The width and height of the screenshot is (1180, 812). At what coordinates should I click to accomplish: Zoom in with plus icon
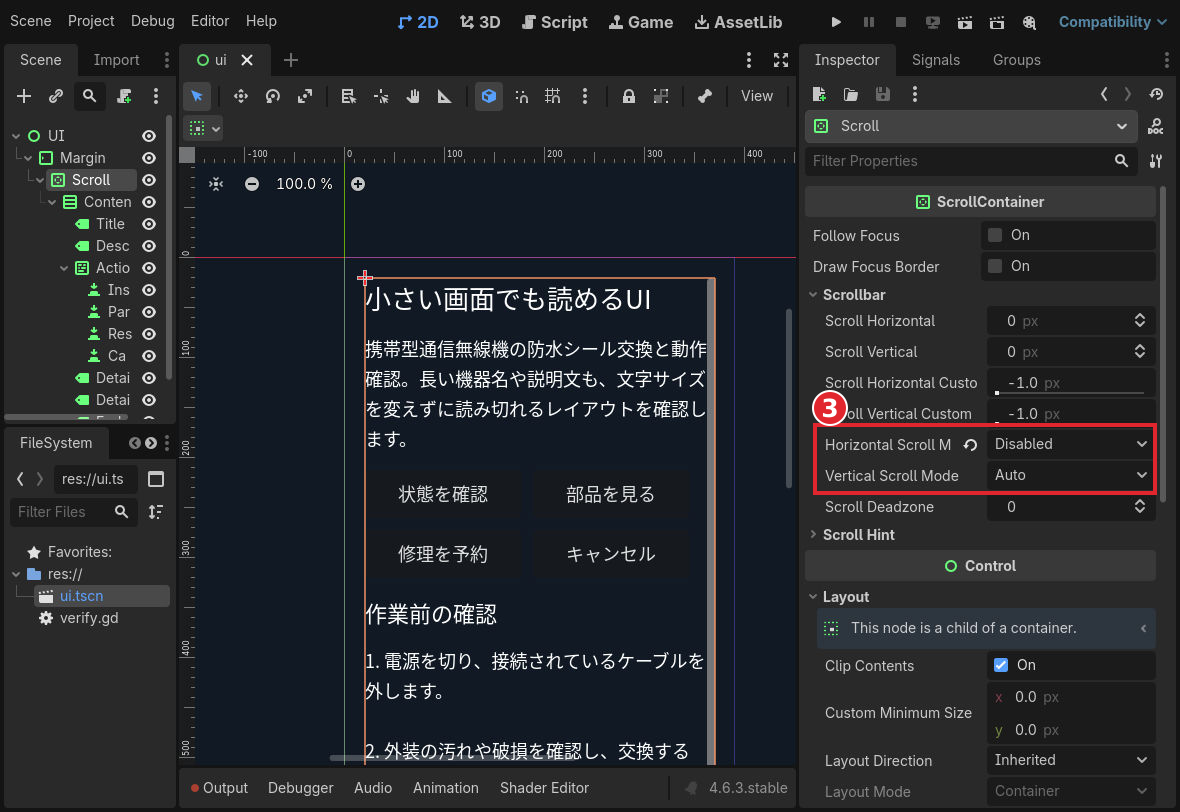pyautogui.click(x=358, y=184)
